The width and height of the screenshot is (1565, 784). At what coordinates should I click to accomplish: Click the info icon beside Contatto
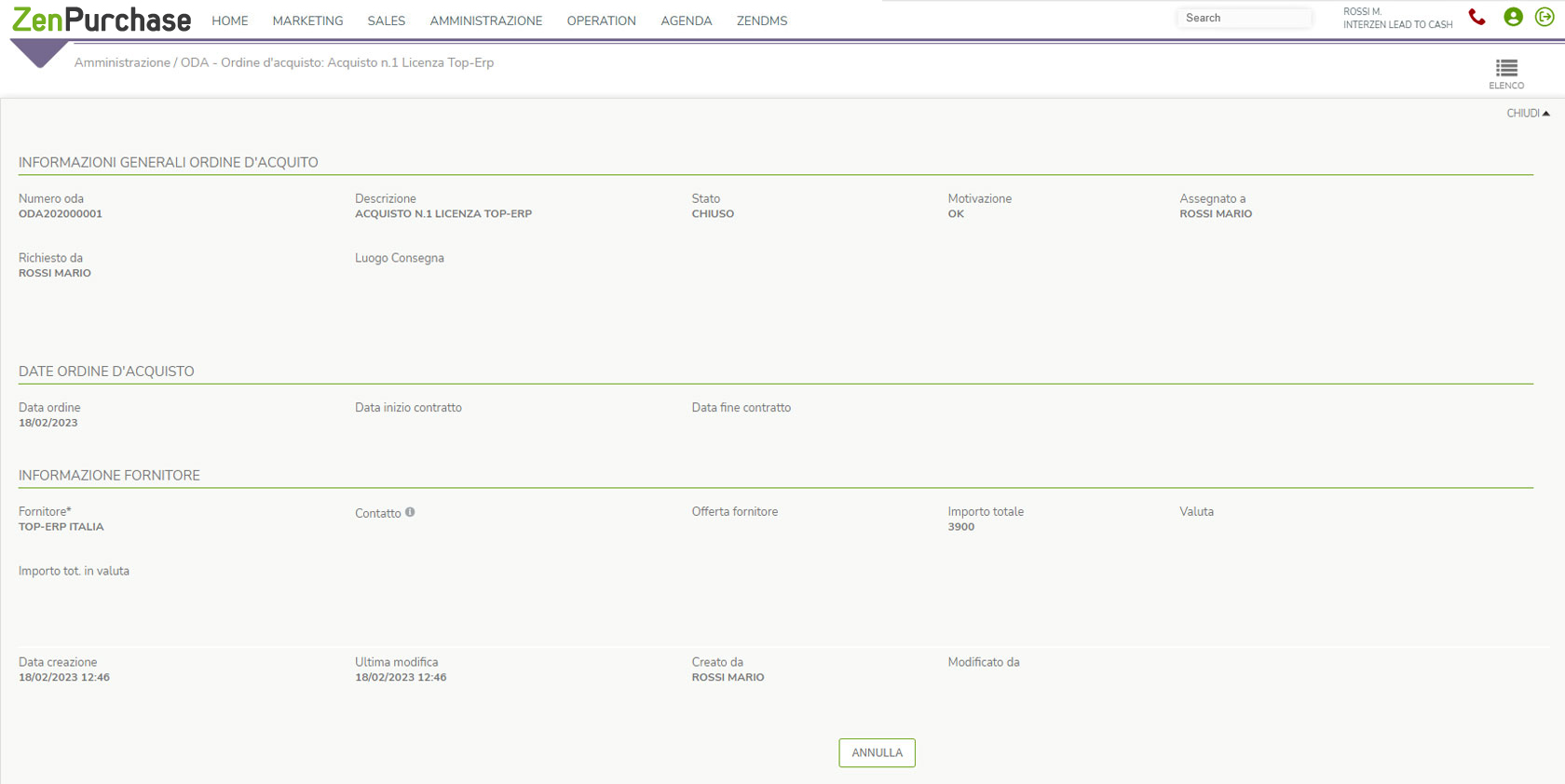tap(410, 512)
